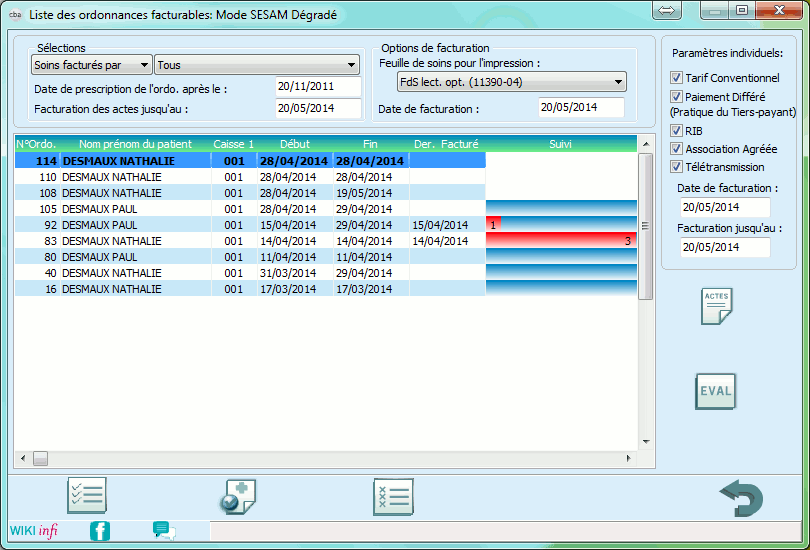The width and height of the screenshot is (810, 550).
Task: Toggle Télétransmission checkbox
Action: [x=676, y=167]
